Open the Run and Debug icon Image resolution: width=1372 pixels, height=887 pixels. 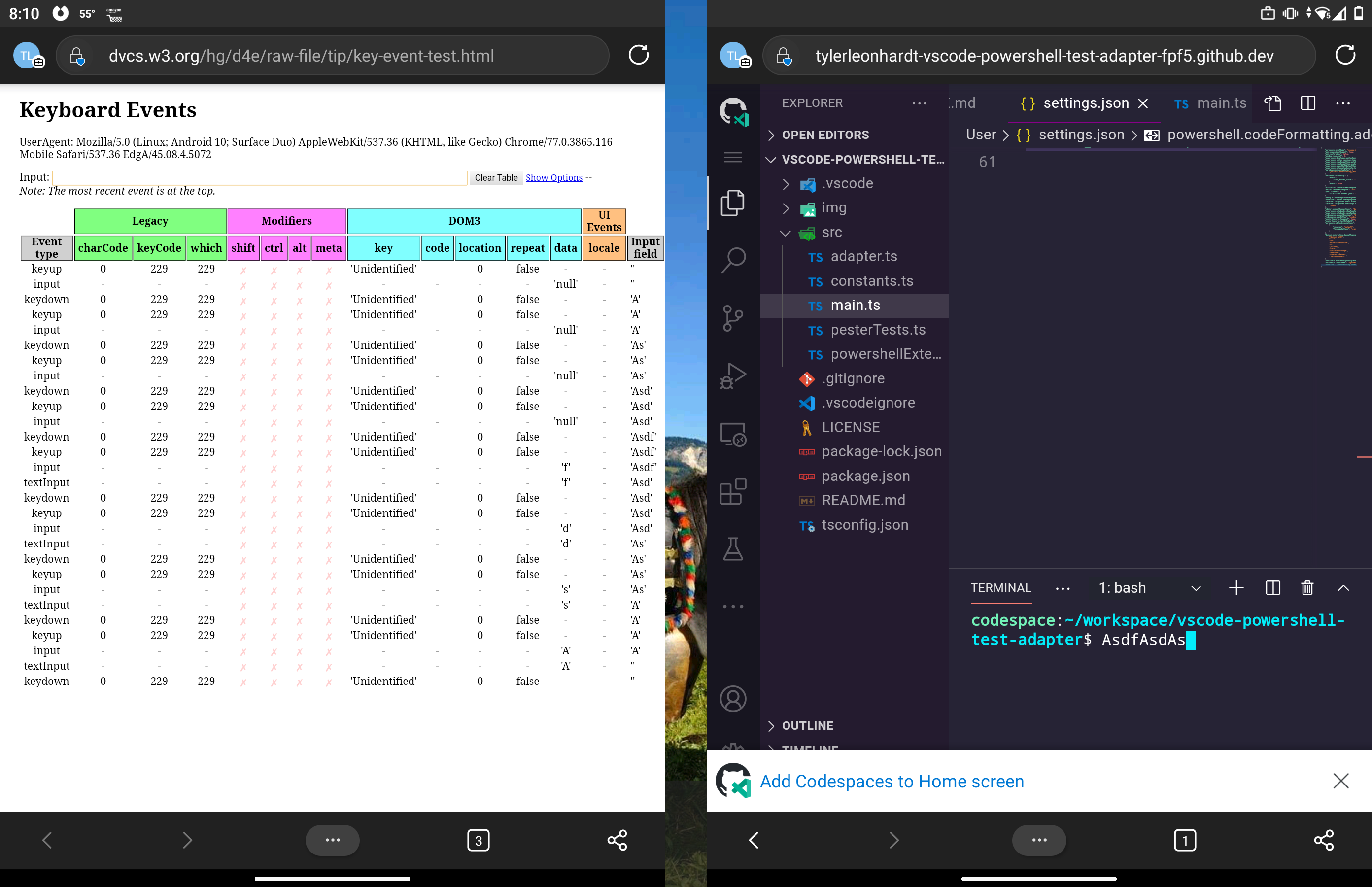[x=733, y=375]
